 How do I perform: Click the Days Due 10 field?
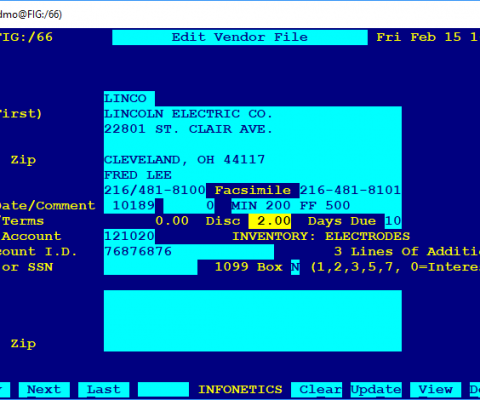point(393,221)
